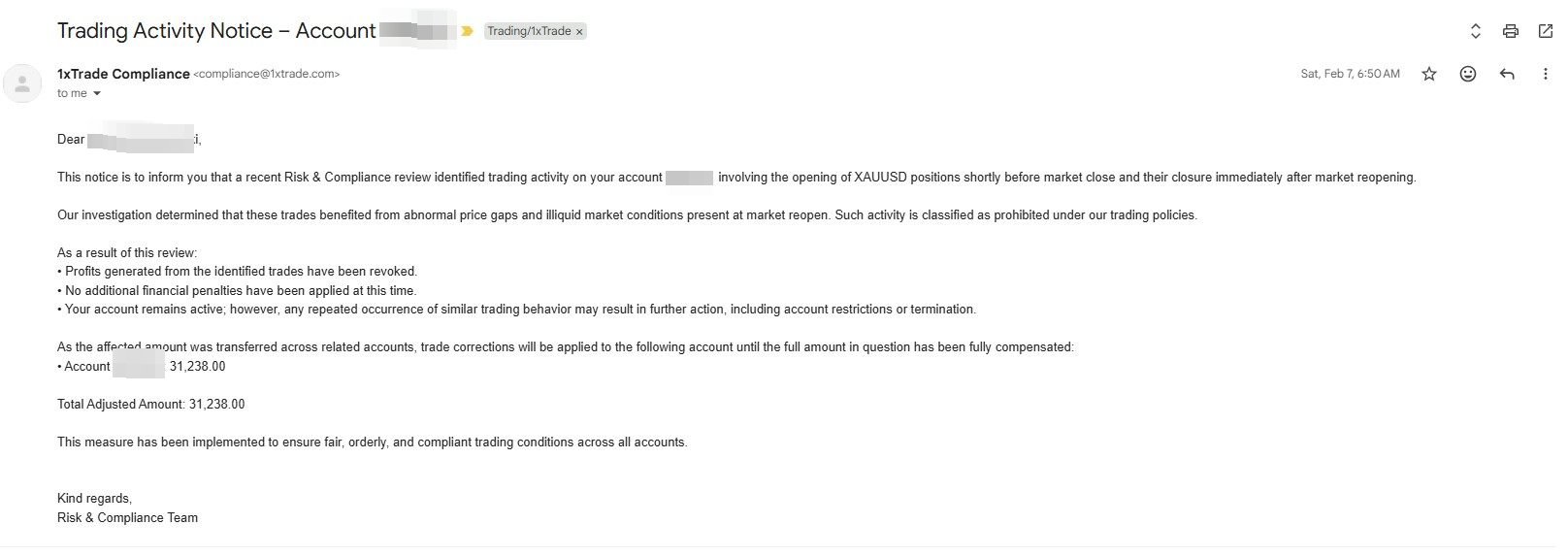The width and height of the screenshot is (1568, 557).
Task: Reply using the arrow icon
Action: (1507, 74)
